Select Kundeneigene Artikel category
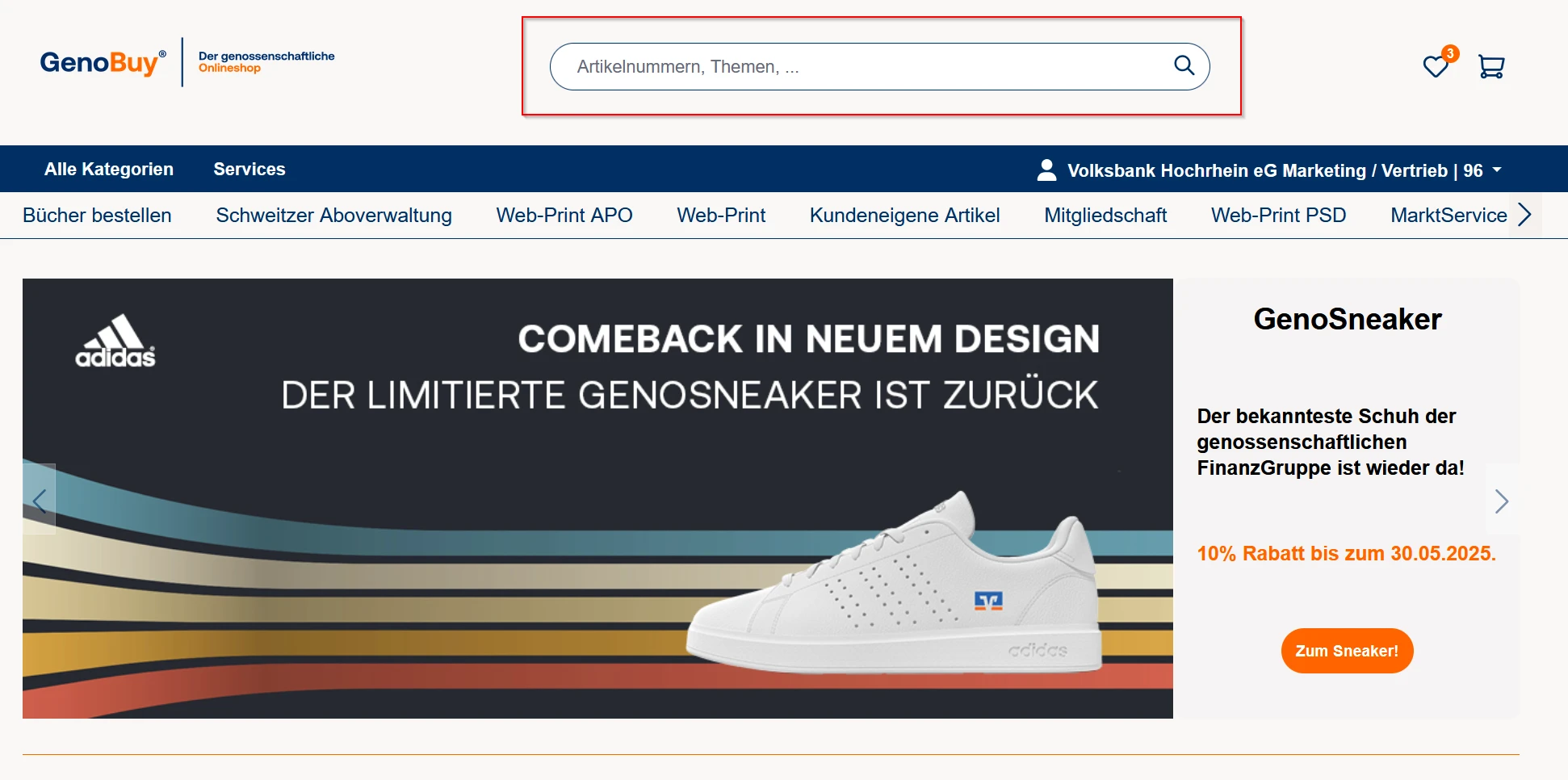Image resolution: width=1568 pixels, height=780 pixels. click(x=904, y=216)
